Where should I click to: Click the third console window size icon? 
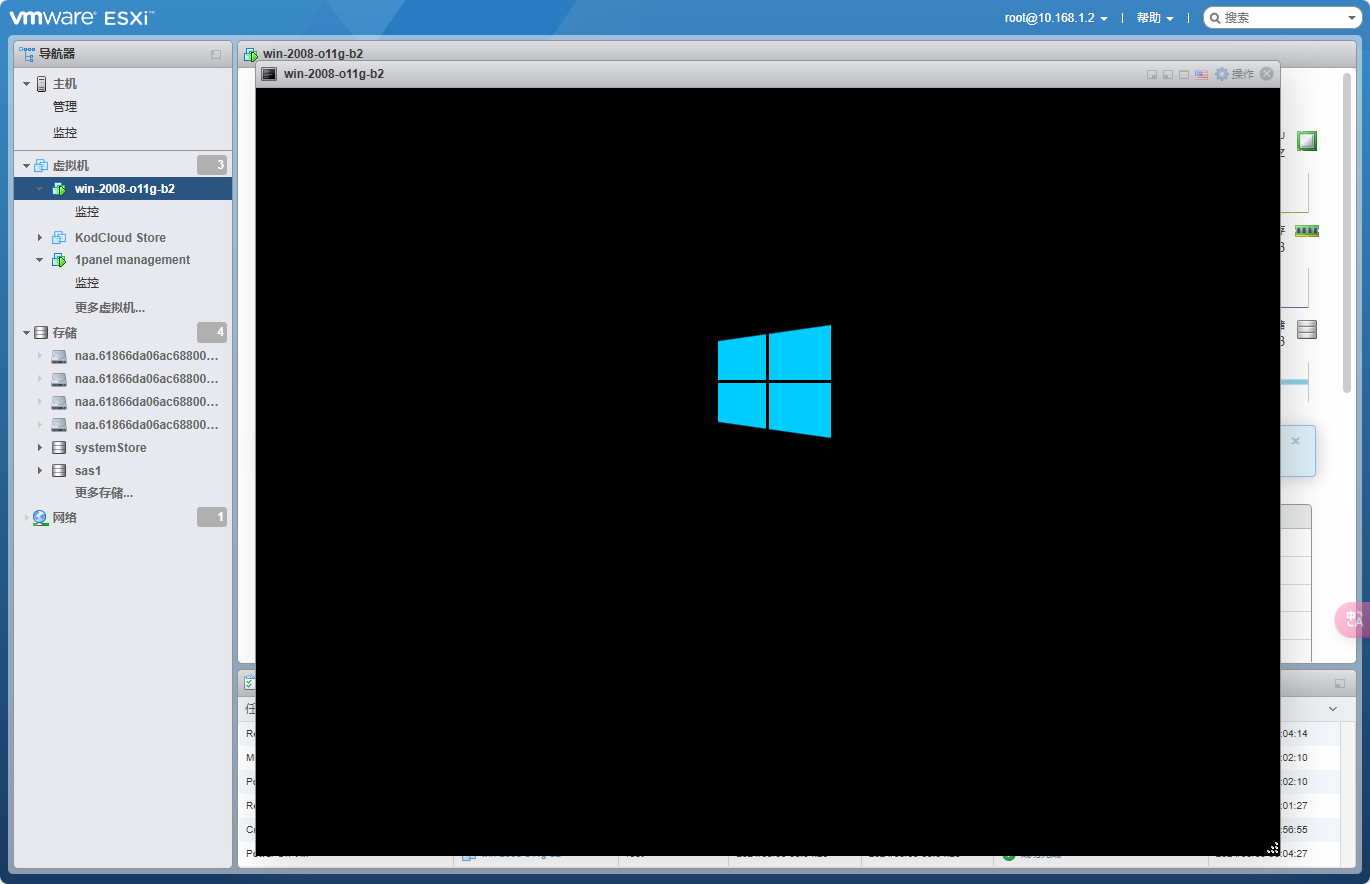pyautogui.click(x=1184, y=75)
